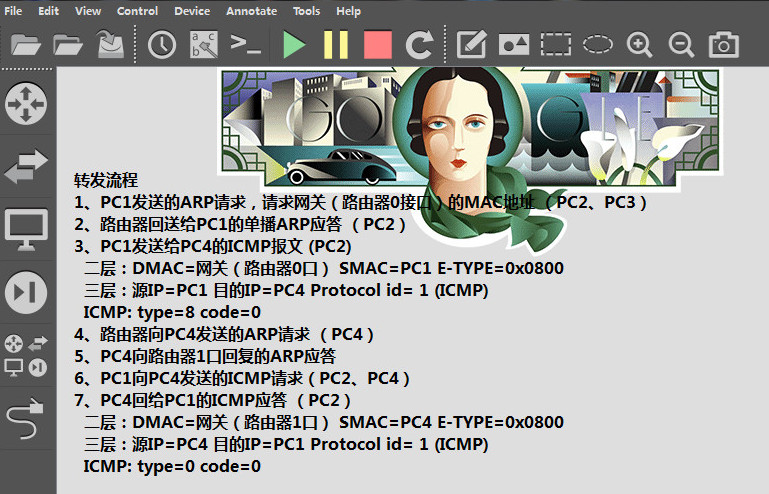Browse security devices in the sidebar

(x=26, y=292)
